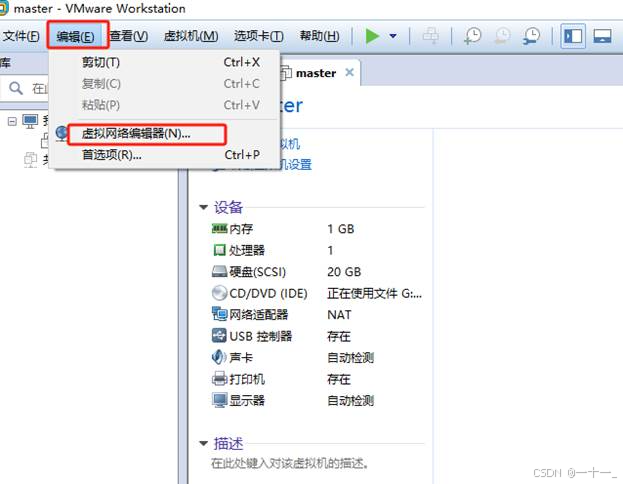
Task: Click the library search magnifier icon
Action: pos(16,88)
